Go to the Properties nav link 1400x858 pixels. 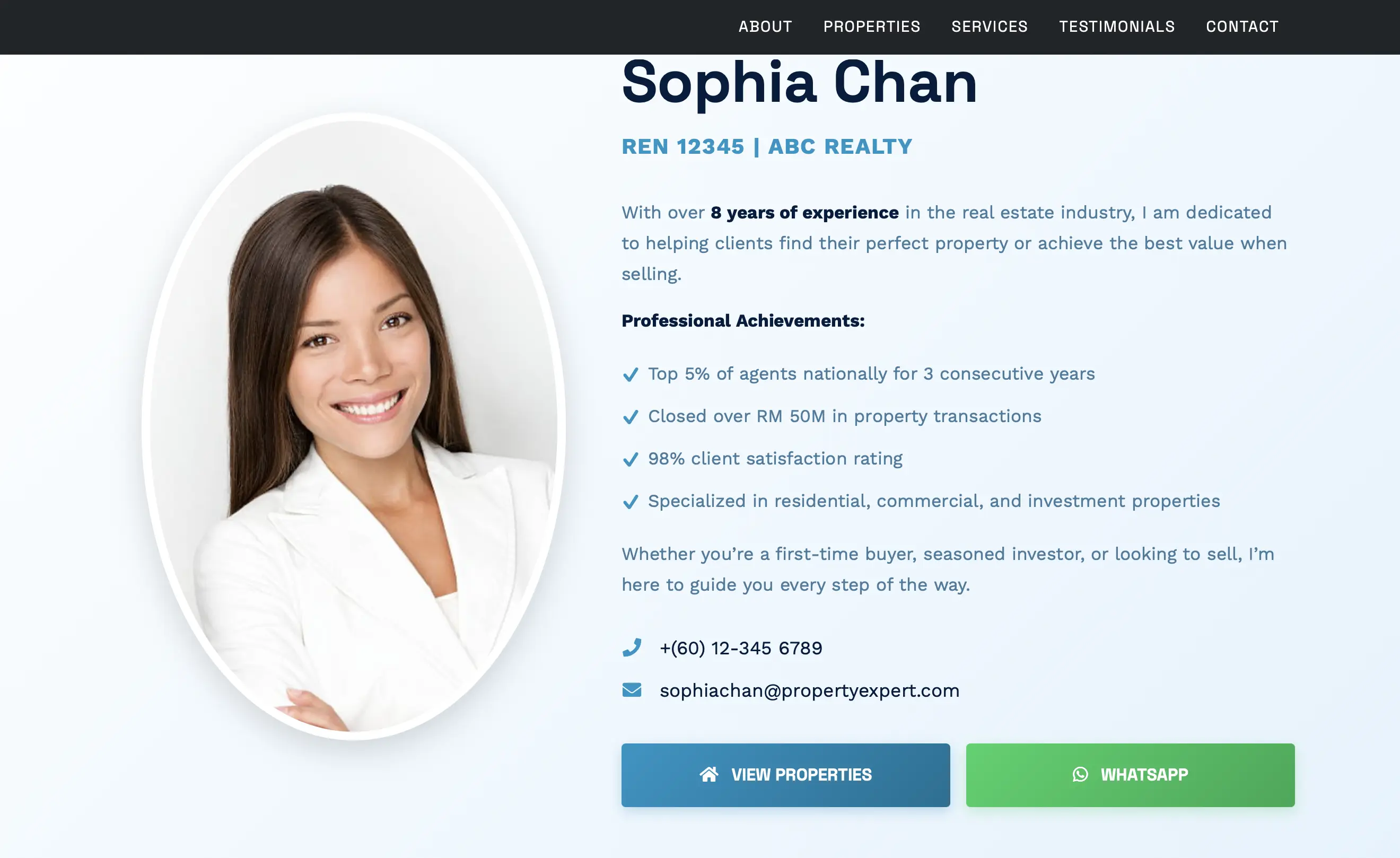(872, 27)
